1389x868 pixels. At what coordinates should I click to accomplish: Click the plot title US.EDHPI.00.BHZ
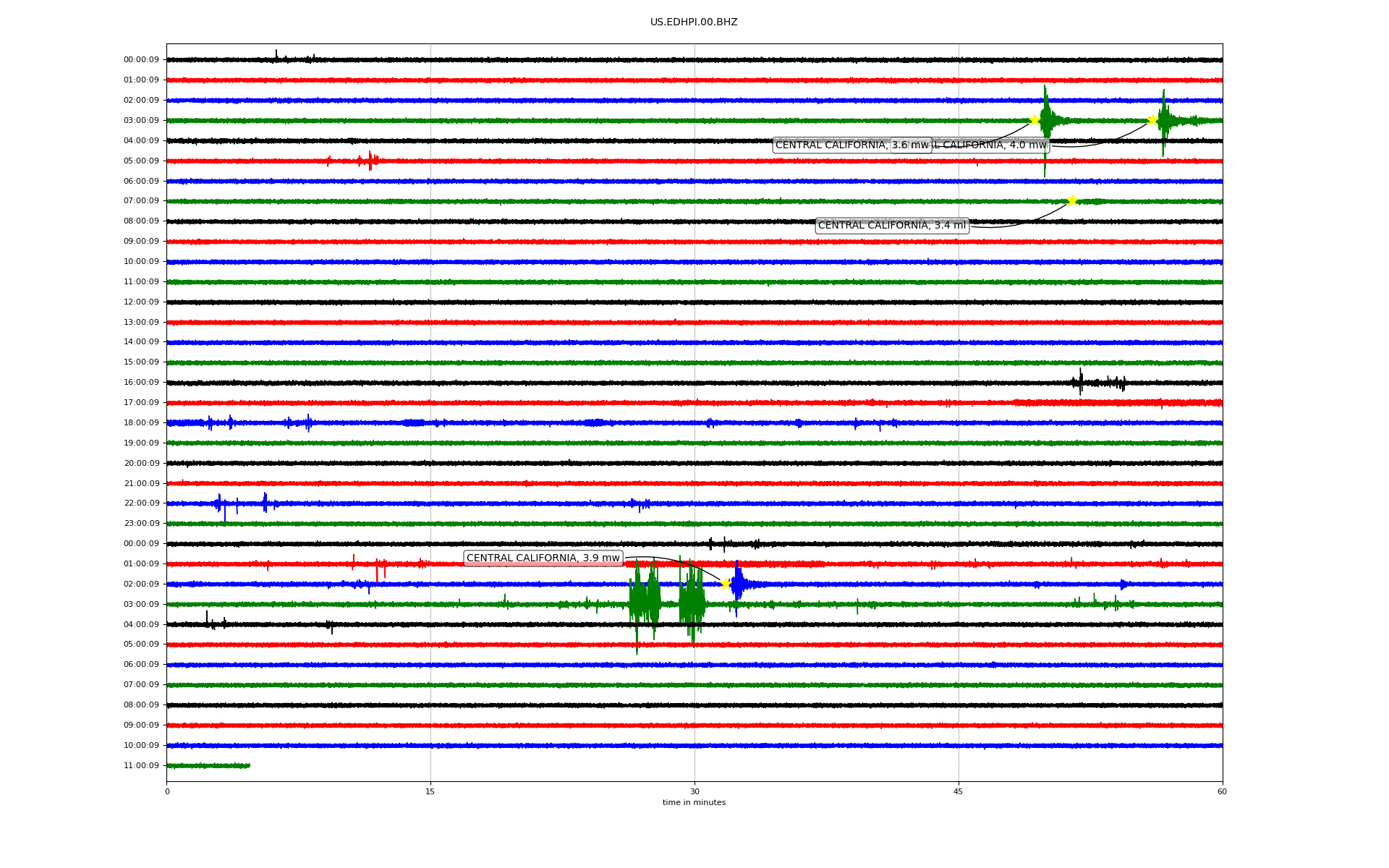coord(694,22)
